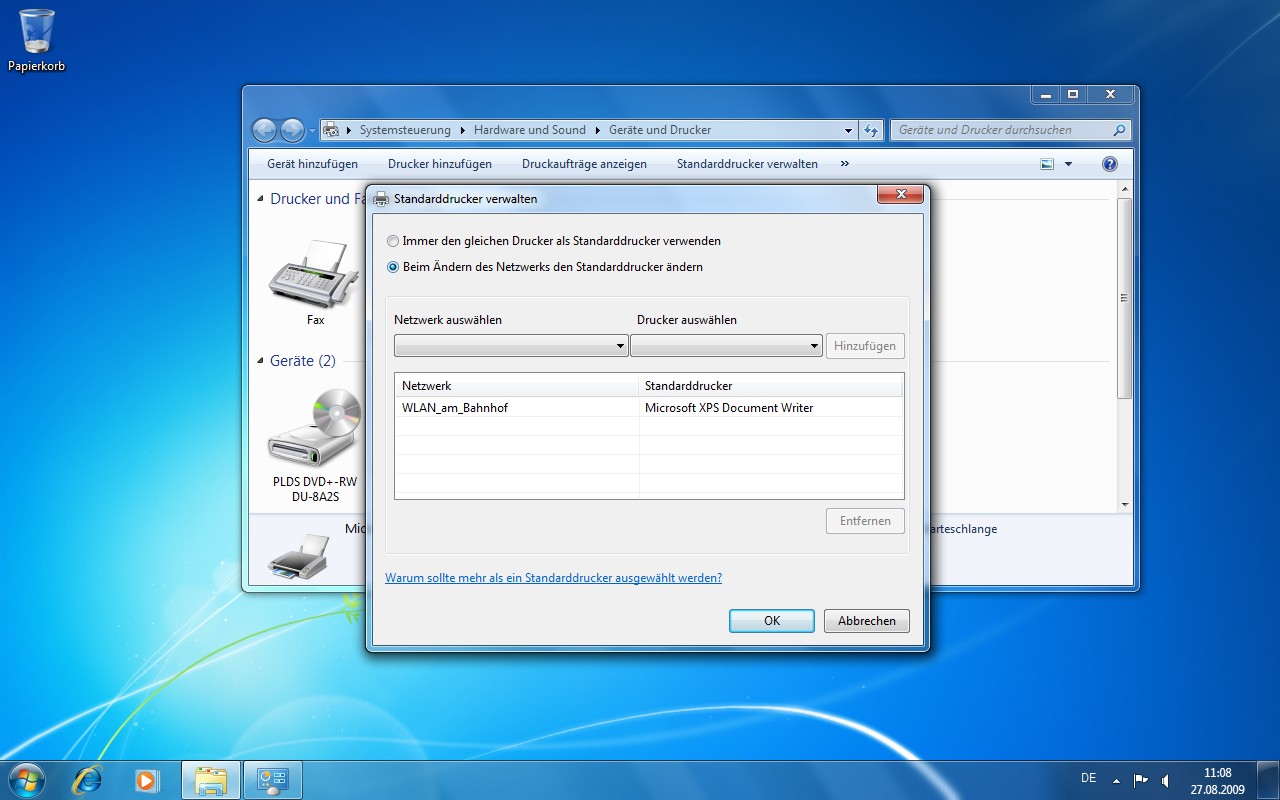Viewport: 1280px width, 800px height.
Task: Click 'Druckaufträge anzeigen' on the toolbar
Action: tap(584, 163)
